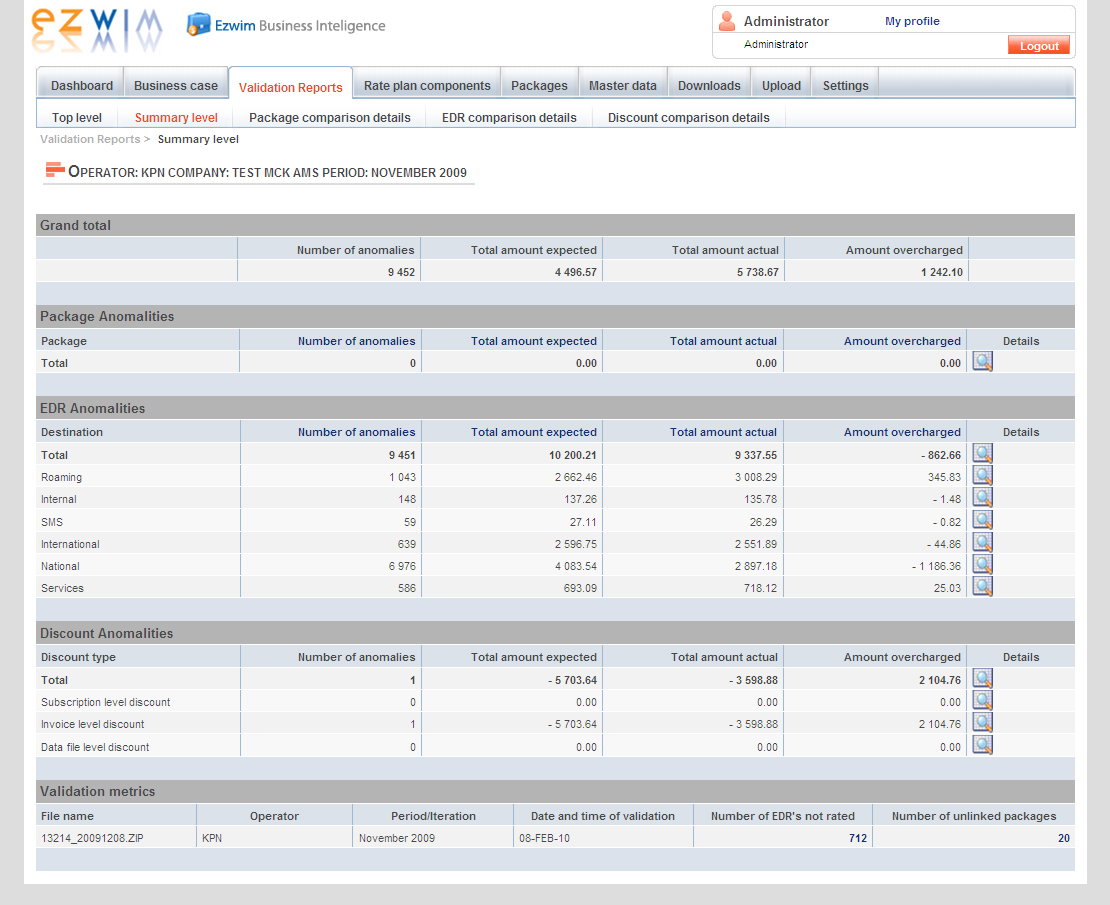Switch to Top level sub-tab
The image size is (1110, 905).
click(x=77, y=118)
